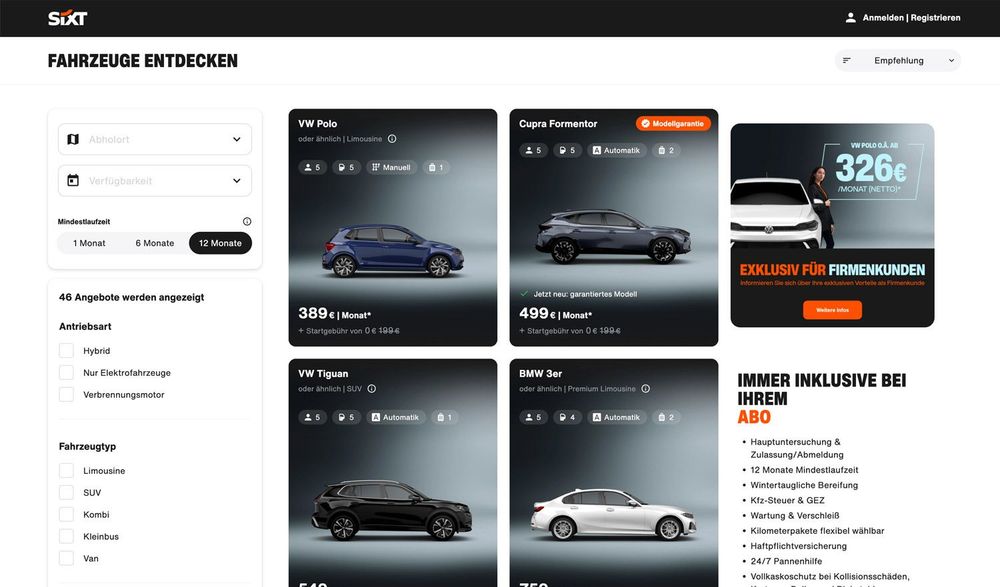Click the chevron arrow of the Abholort field
This screenshot has width=1000, height=587.
tap(237, 139)
